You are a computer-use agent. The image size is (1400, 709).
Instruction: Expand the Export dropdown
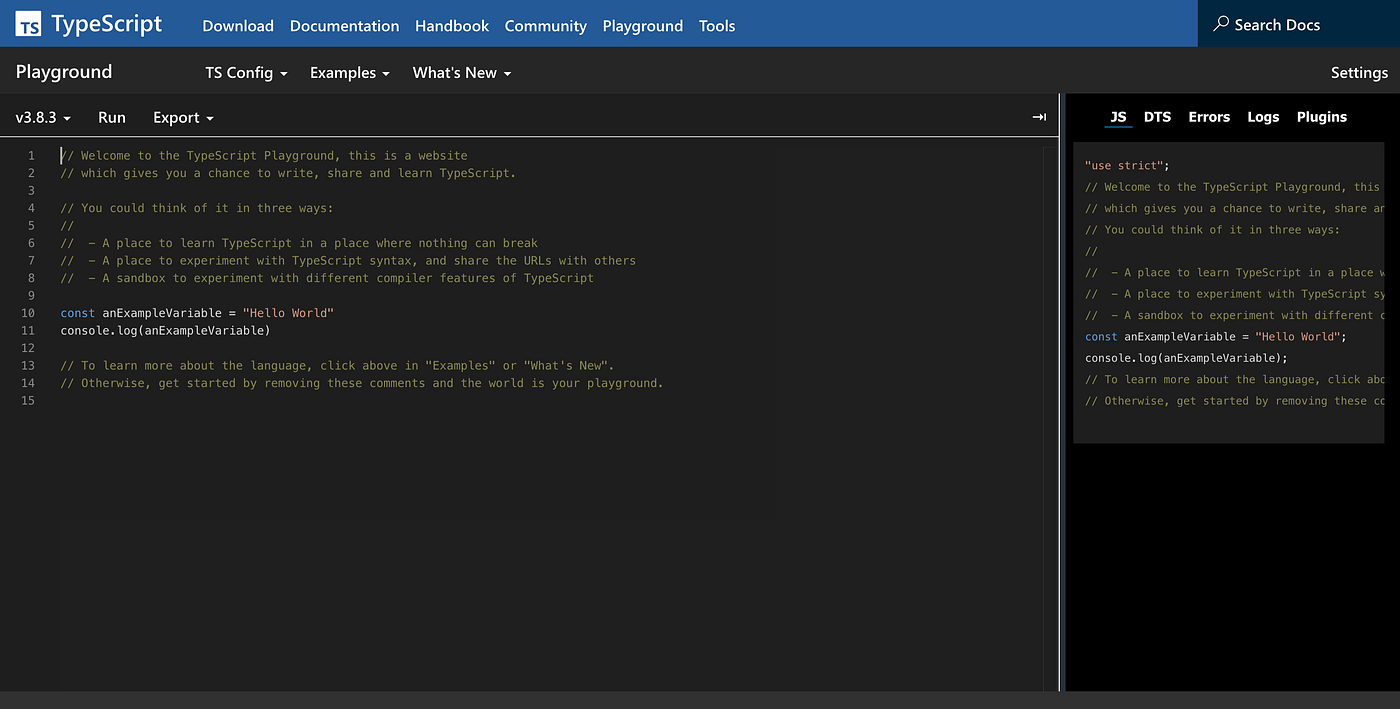click(182, 117)
